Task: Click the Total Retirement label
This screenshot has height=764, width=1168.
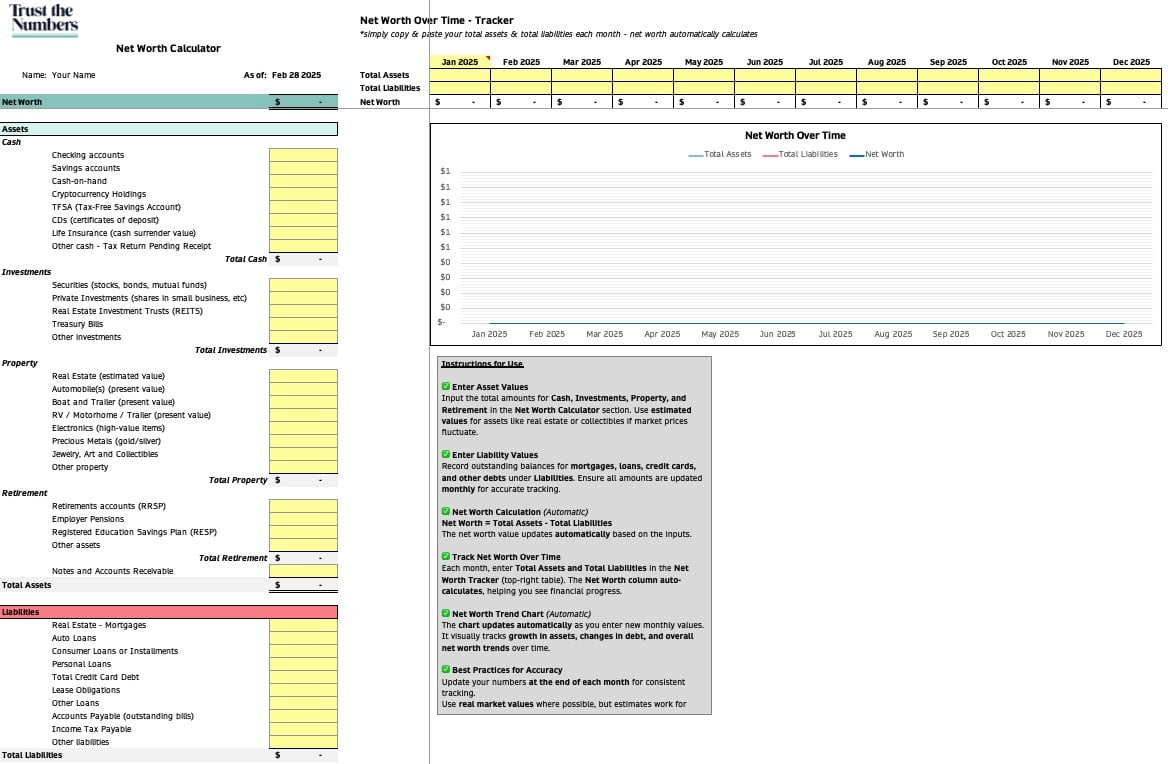Action: pos(232,558)
